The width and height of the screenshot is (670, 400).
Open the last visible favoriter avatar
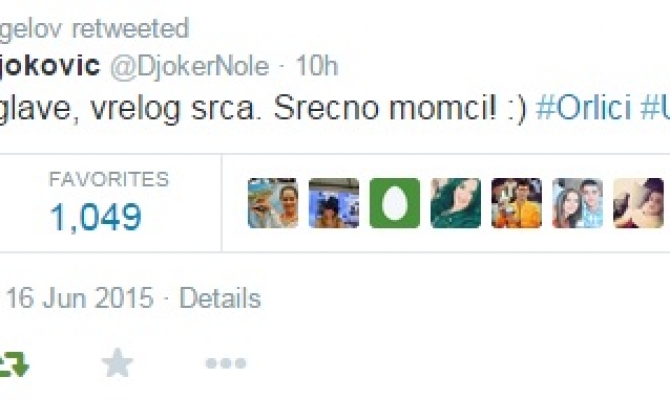click(638, 203)
